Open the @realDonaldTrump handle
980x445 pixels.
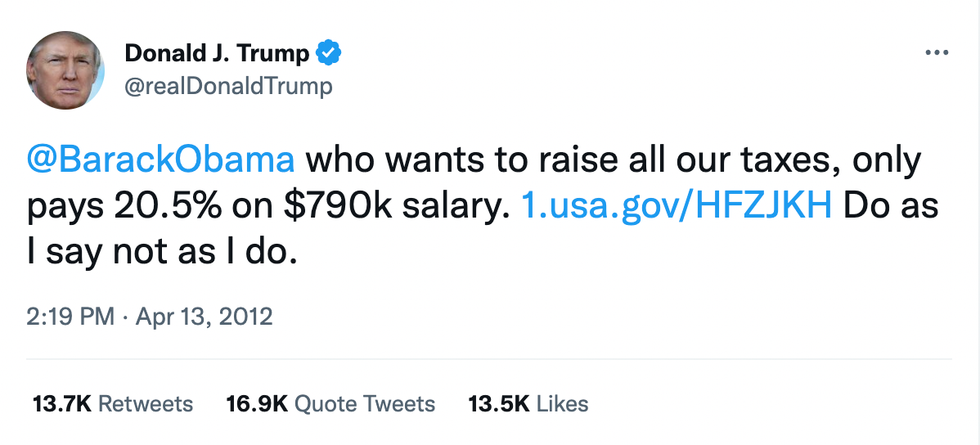pyautogui.click(x=229, y=87)
